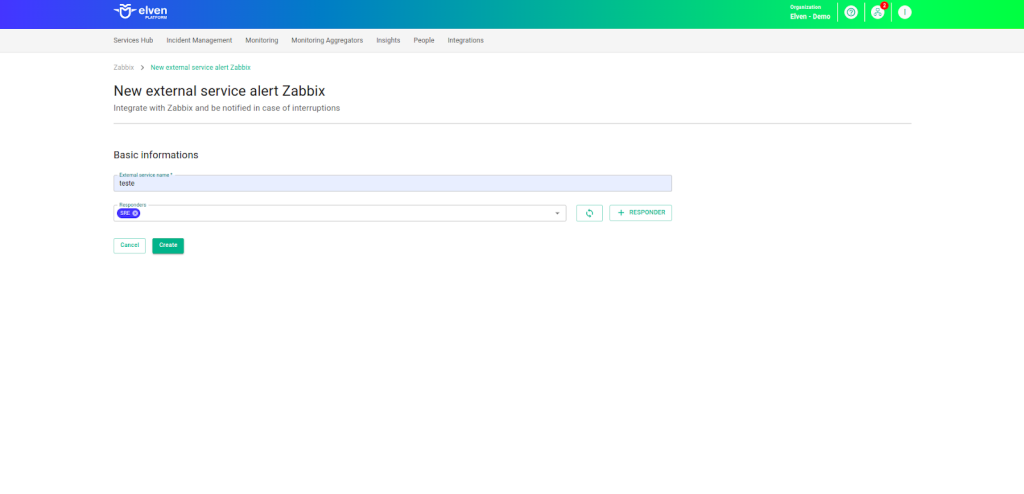
Task: Click the Cancel button
Action: coord(130,245)
